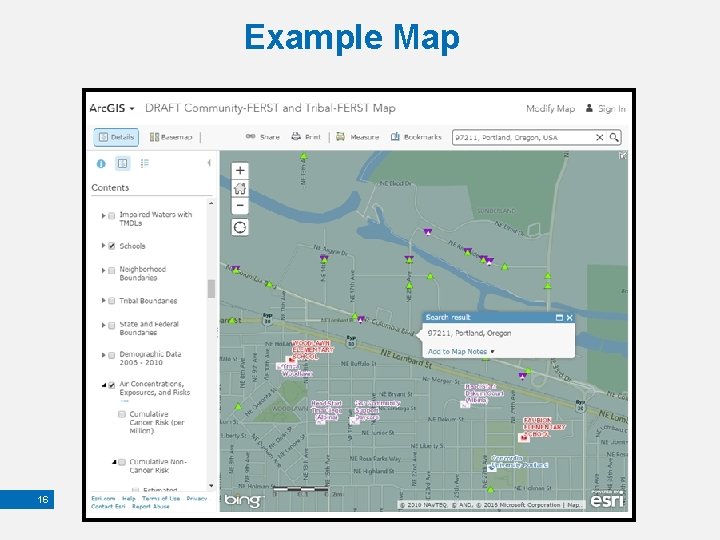Image resolution: width=720 pixels, height=540 pixels.
Task: Enable Cumulative Non-Cancer Risk checkbox
Action: 122,462
